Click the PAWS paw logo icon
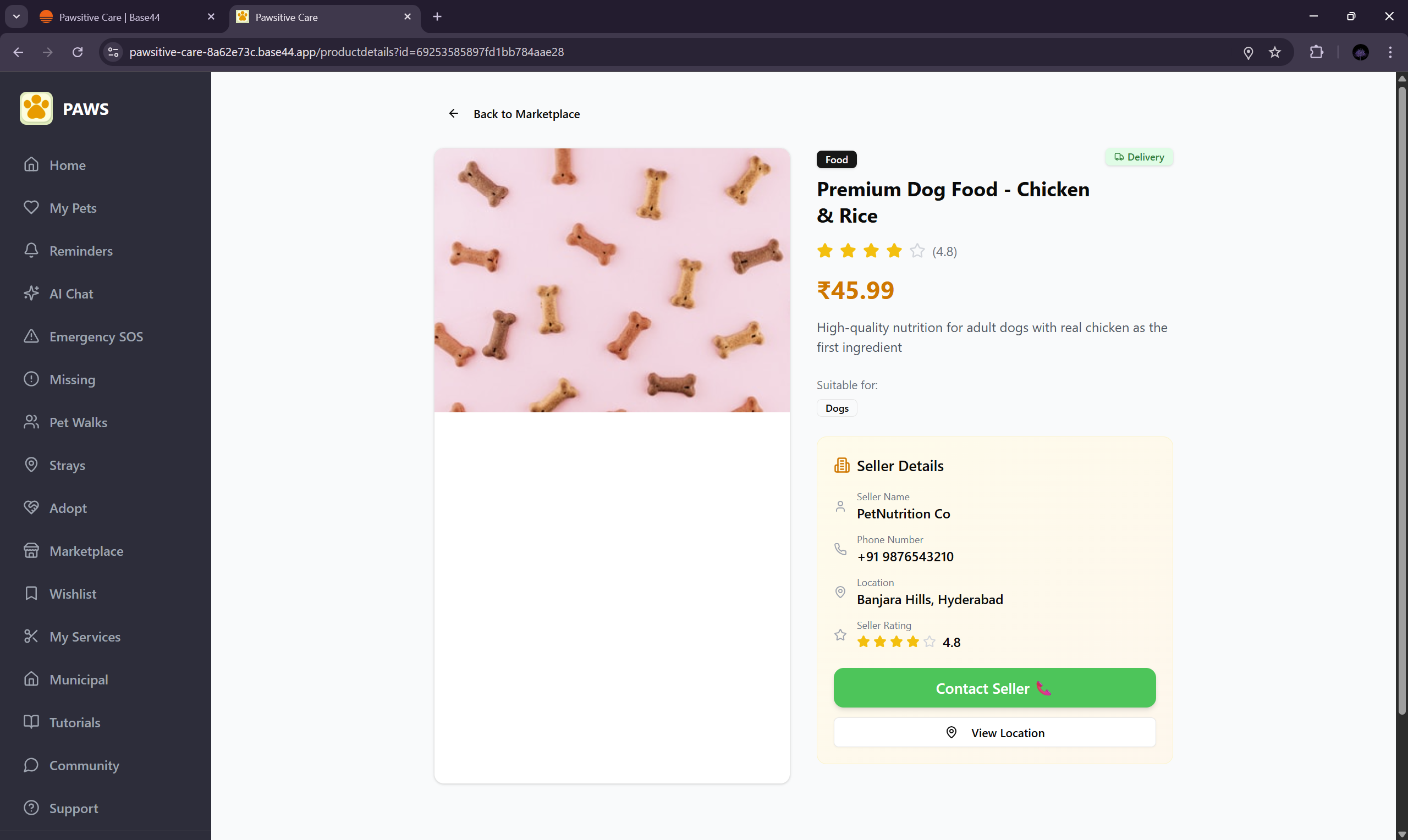1408x840 pixels. tap(36, 108)
